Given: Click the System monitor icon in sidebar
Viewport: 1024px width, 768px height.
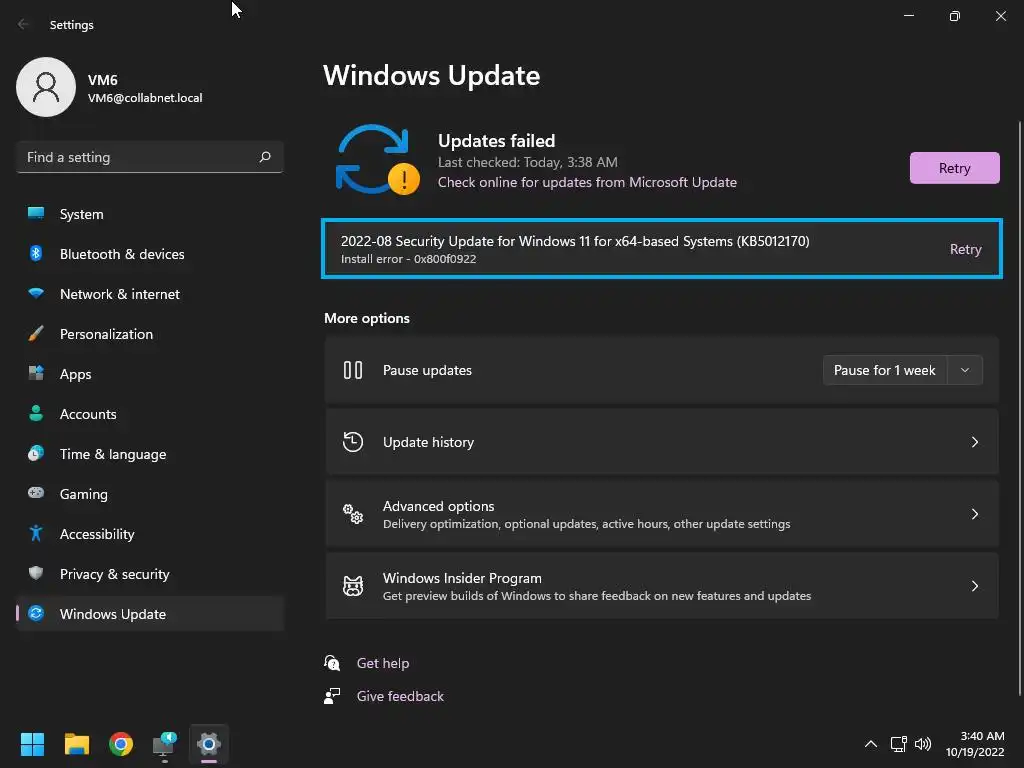Looking at the screenshot, I should pyautogui.click(x=36, y=214).
